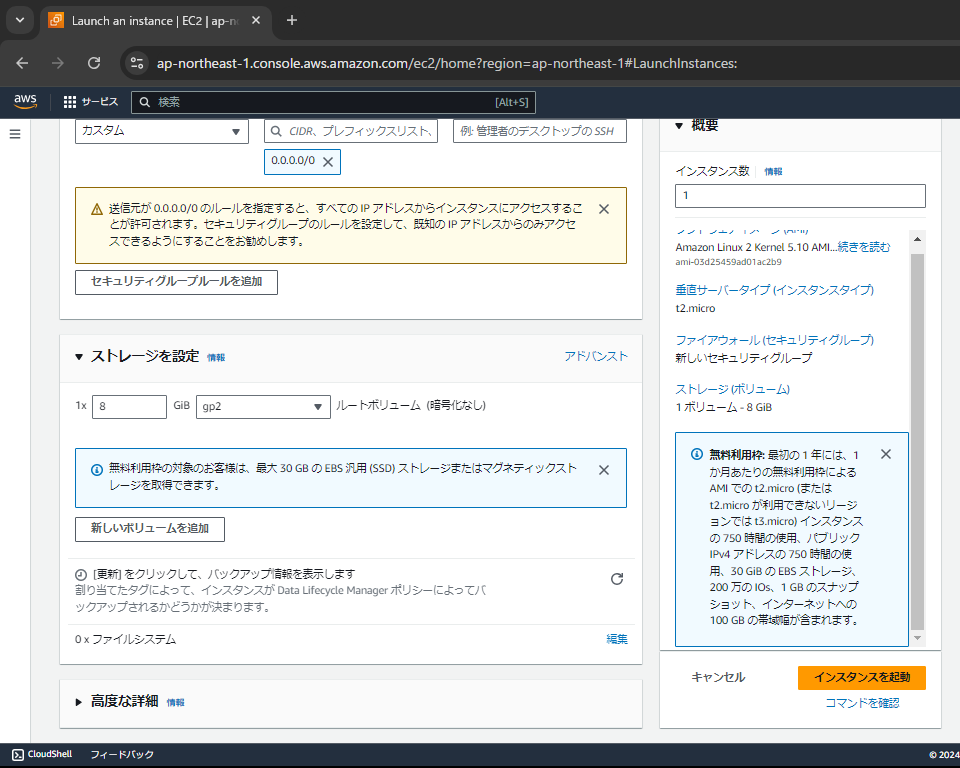
Task: Expand the 高度な詳細 section
Action: click(79, 702)
